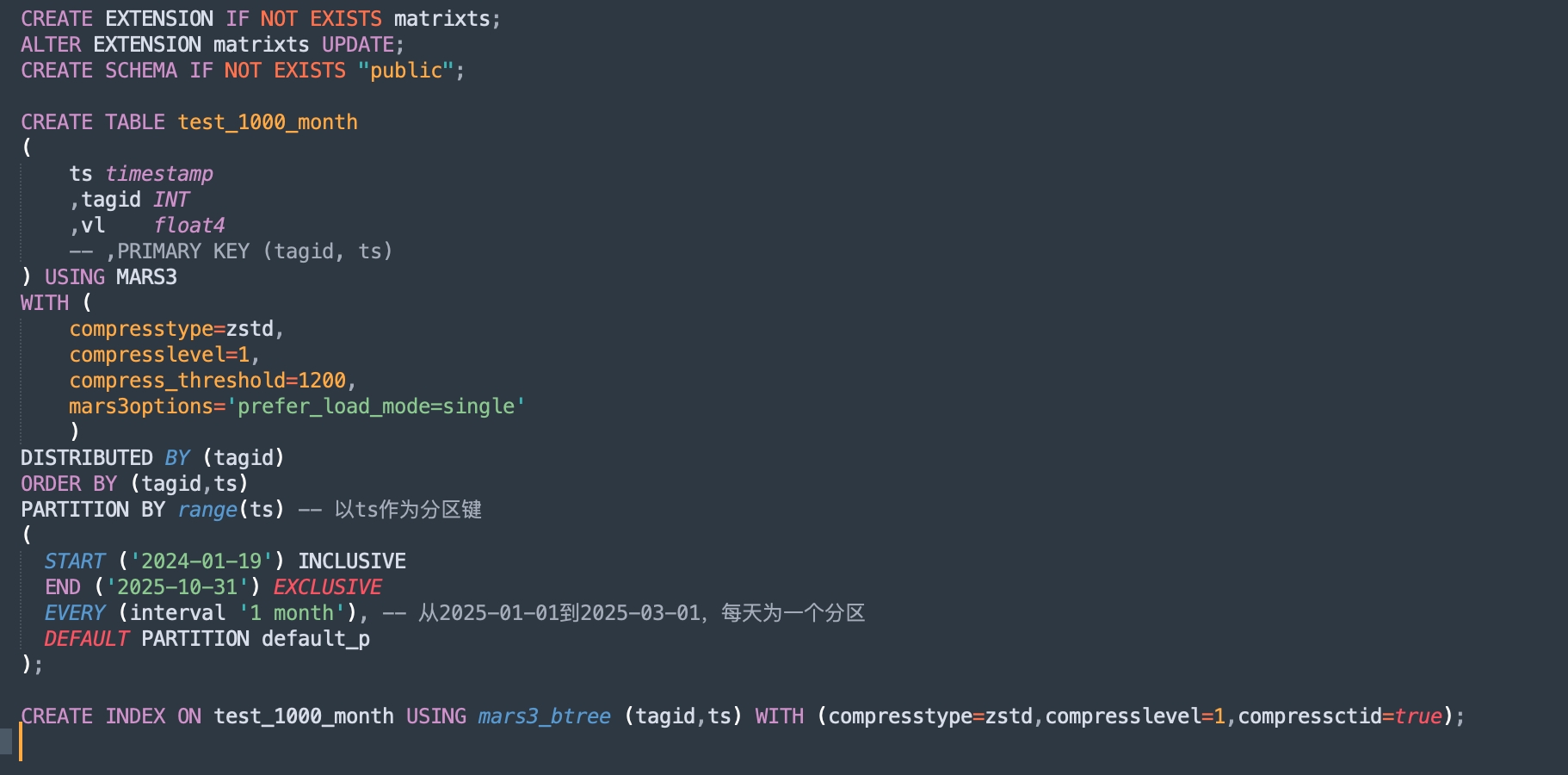1568x775 pixels.
Task: Click the "INCLUSIVE" keyword
Action: [x=351, y=561]
